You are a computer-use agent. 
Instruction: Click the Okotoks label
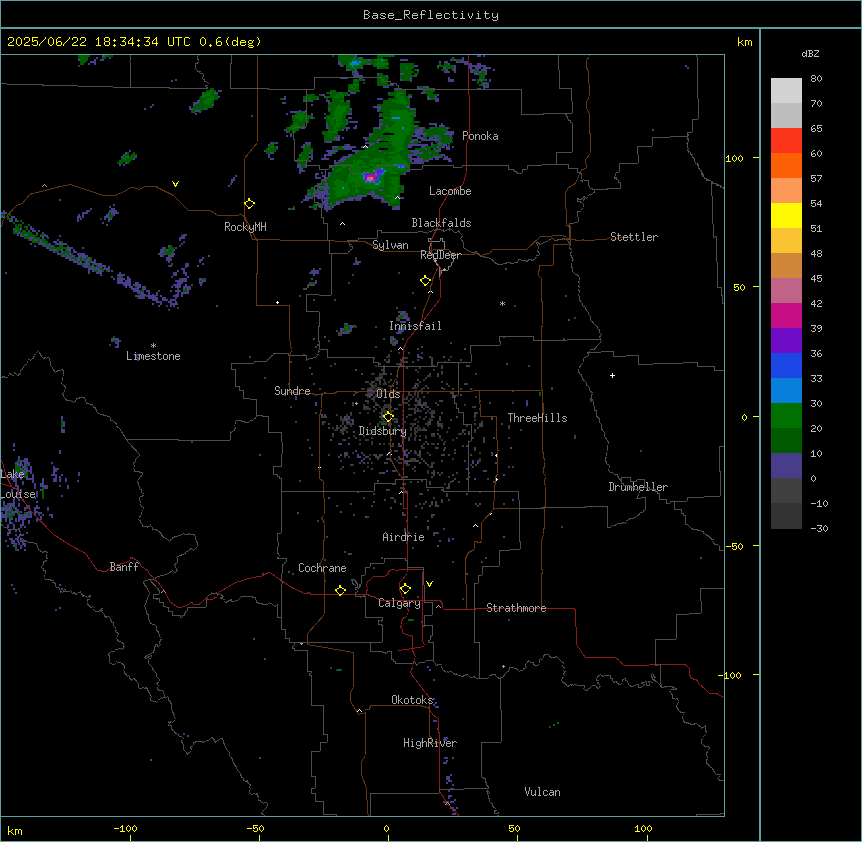(412, 700)
